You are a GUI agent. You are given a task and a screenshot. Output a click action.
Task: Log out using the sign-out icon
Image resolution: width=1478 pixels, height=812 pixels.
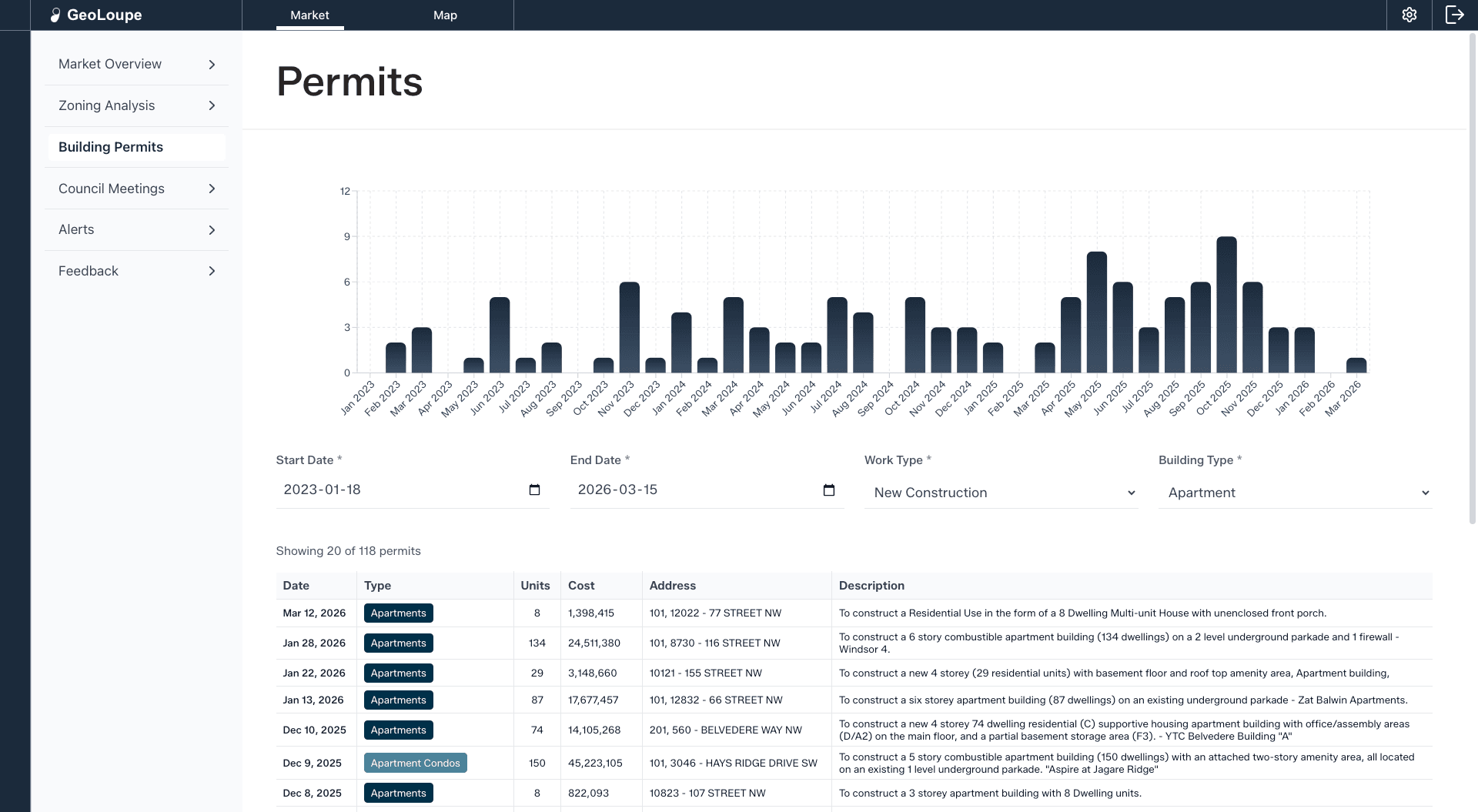1456,14
